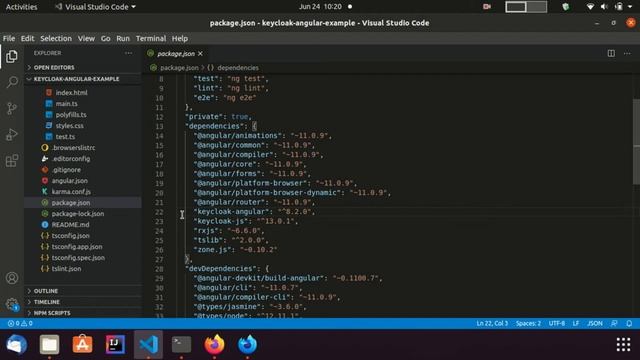Click Split Editor icon
The height and width of the screenshot is (360, 640).
pos(611,53)
